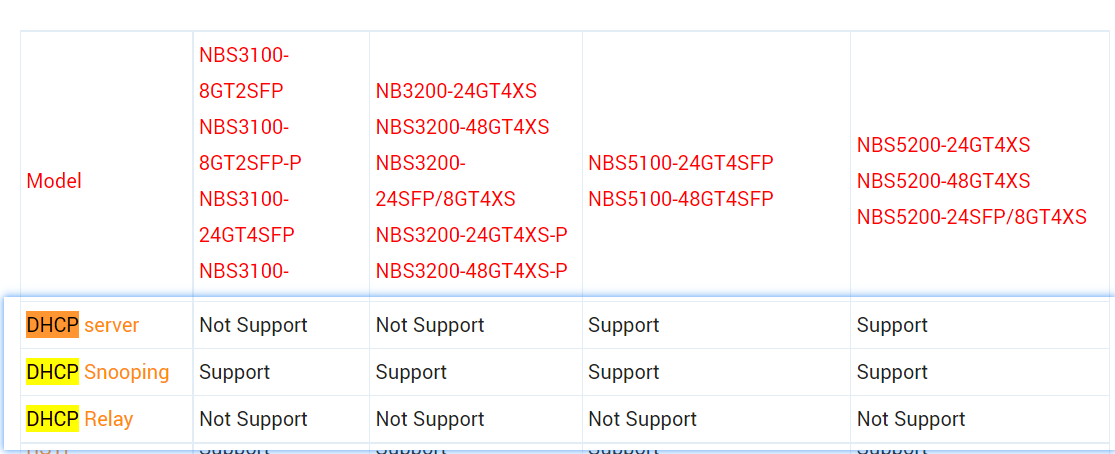The height and width of the screenshot is (454, 1115).
Task: Click the red Model header cell
Action: point(54,181)
